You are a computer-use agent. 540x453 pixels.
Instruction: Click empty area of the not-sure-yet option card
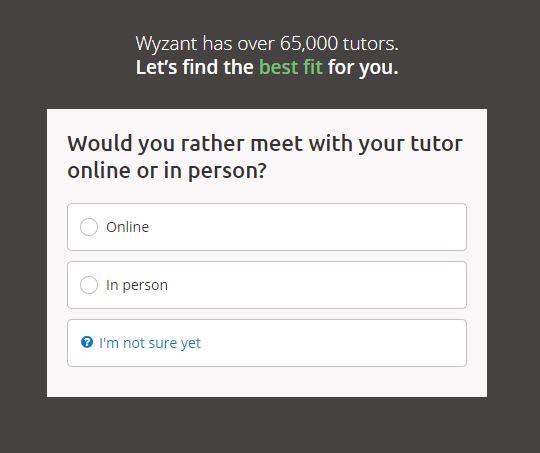tap(327, 343)
